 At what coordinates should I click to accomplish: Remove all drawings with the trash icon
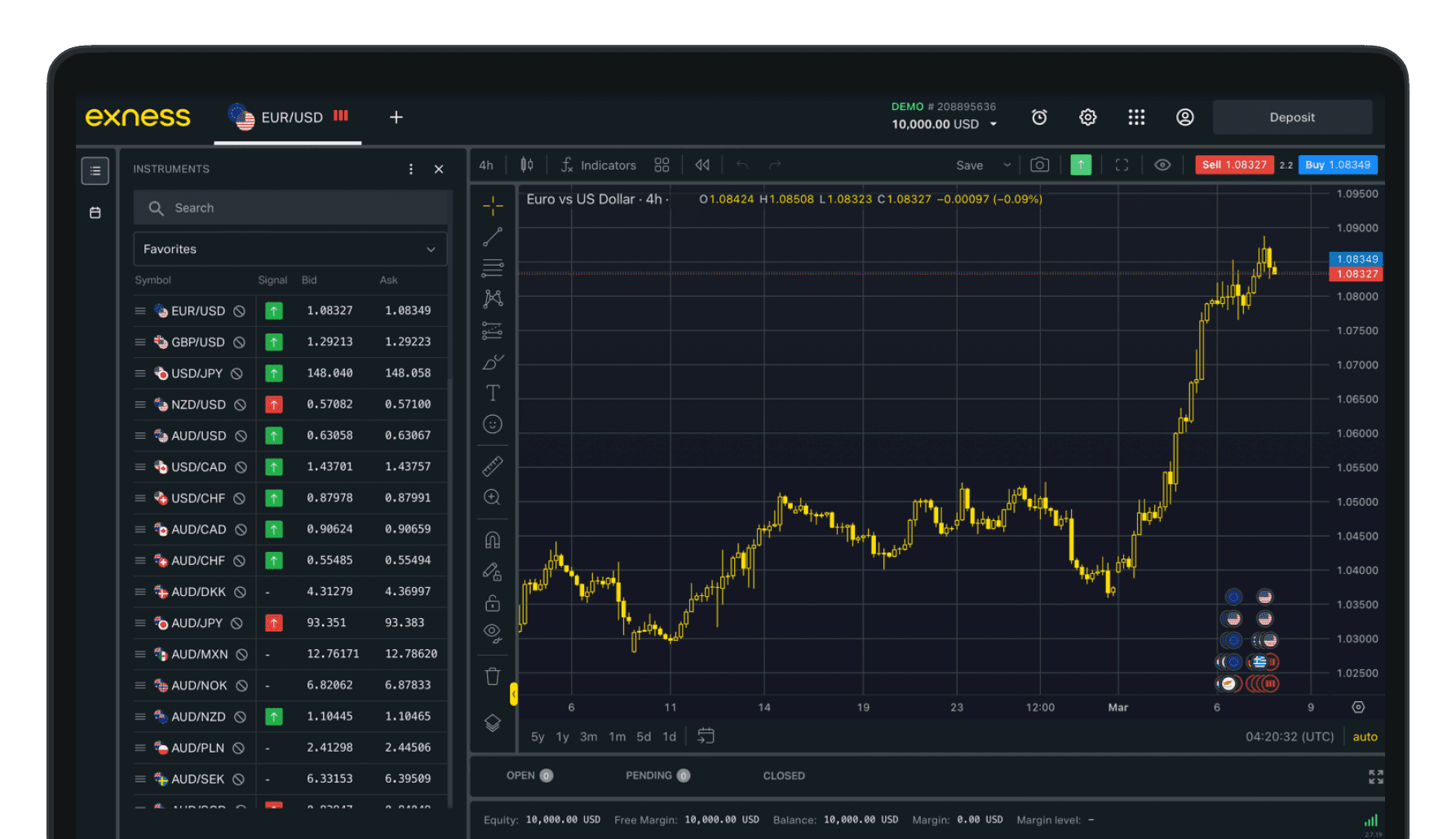493,676
